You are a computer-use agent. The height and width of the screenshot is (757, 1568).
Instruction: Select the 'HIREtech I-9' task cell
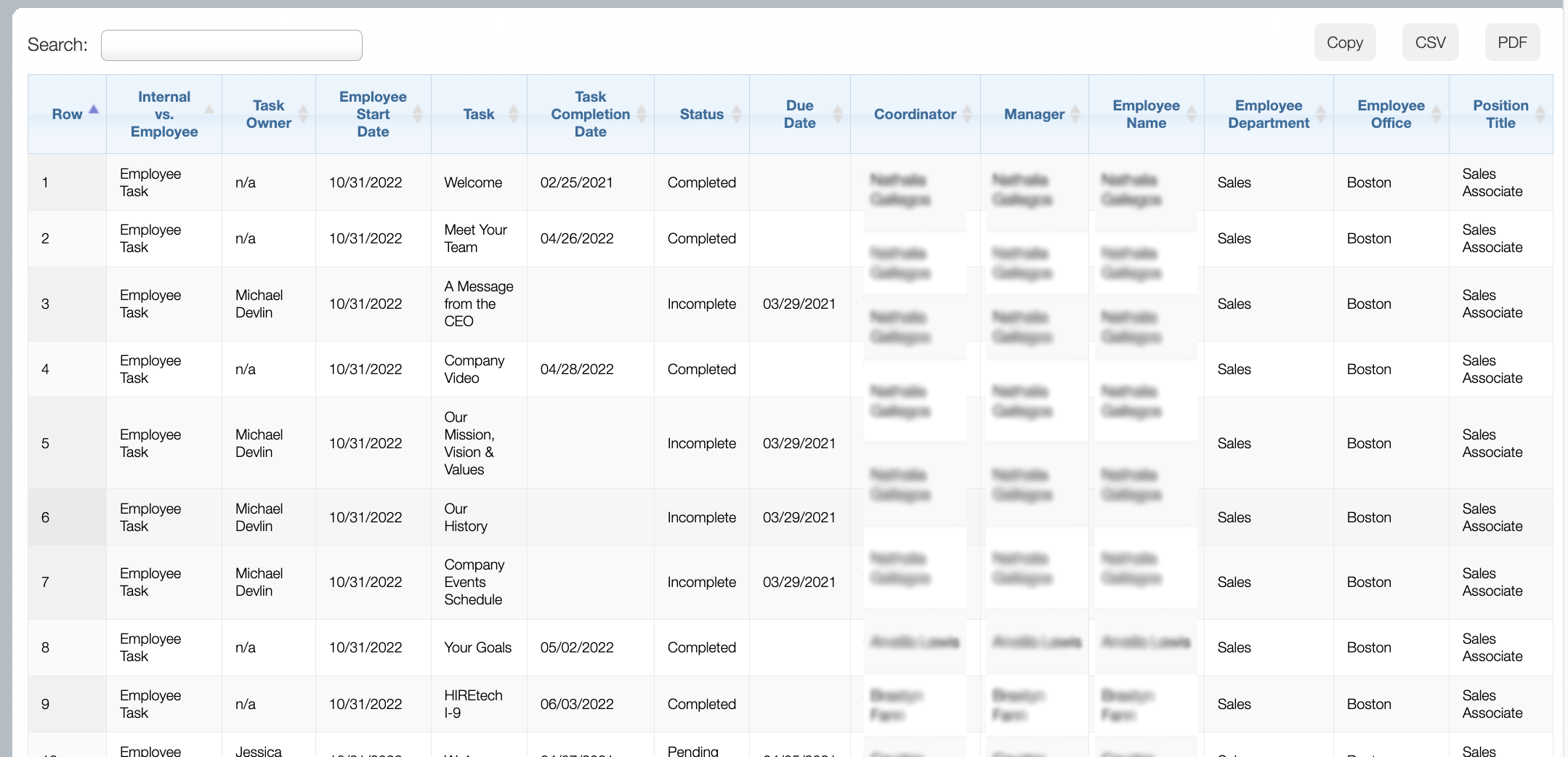pos(479,704)
